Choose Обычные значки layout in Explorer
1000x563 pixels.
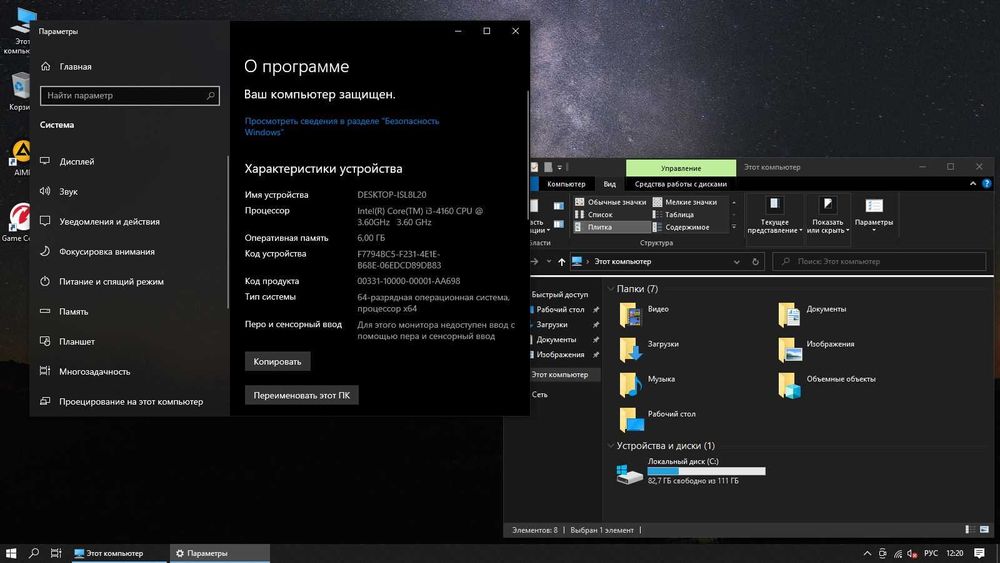tap(611, 202)
